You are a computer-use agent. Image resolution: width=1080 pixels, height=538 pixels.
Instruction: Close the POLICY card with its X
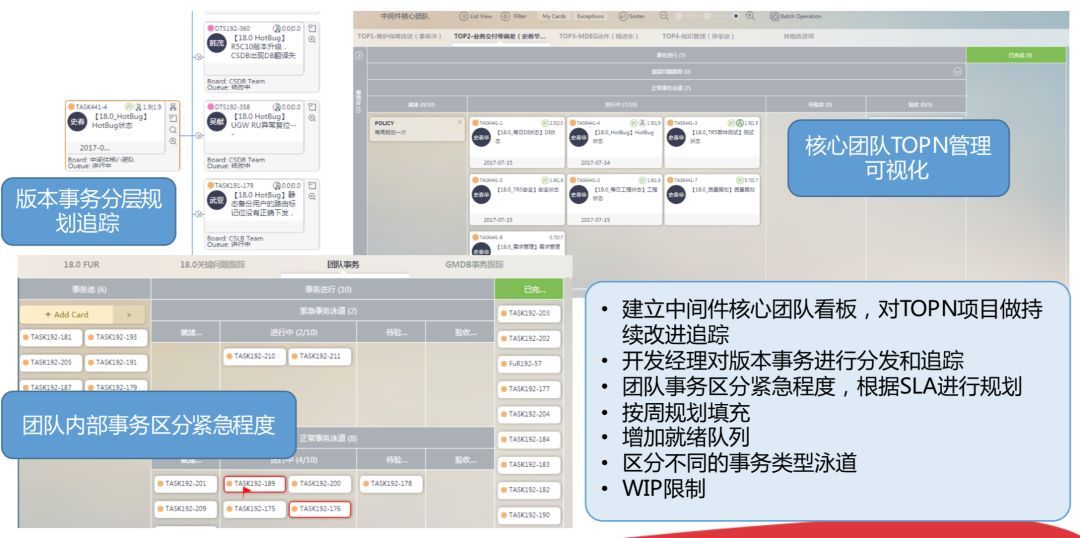(x=459, y=121)
